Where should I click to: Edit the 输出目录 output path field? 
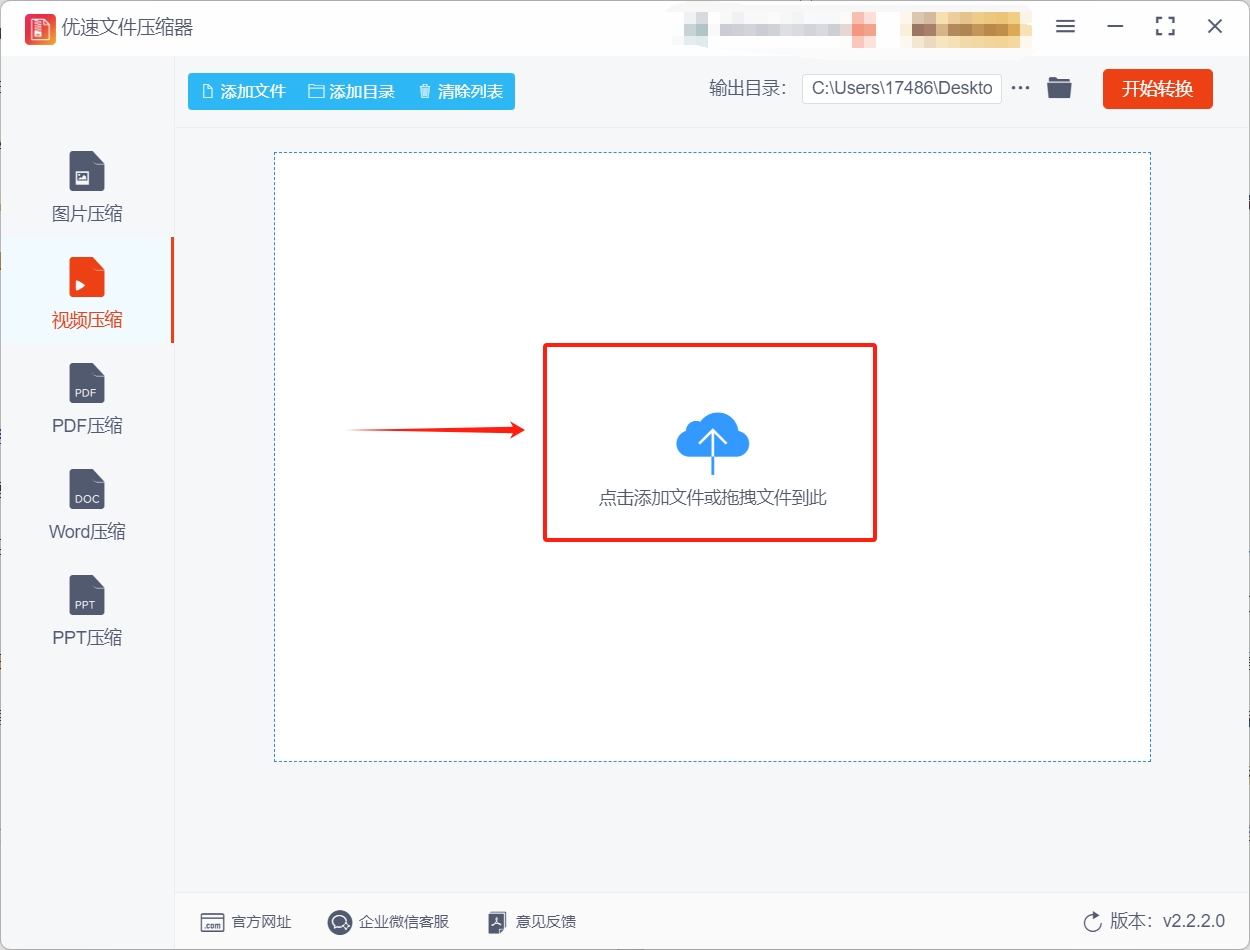pyautogui.click(x=901, y=88)
